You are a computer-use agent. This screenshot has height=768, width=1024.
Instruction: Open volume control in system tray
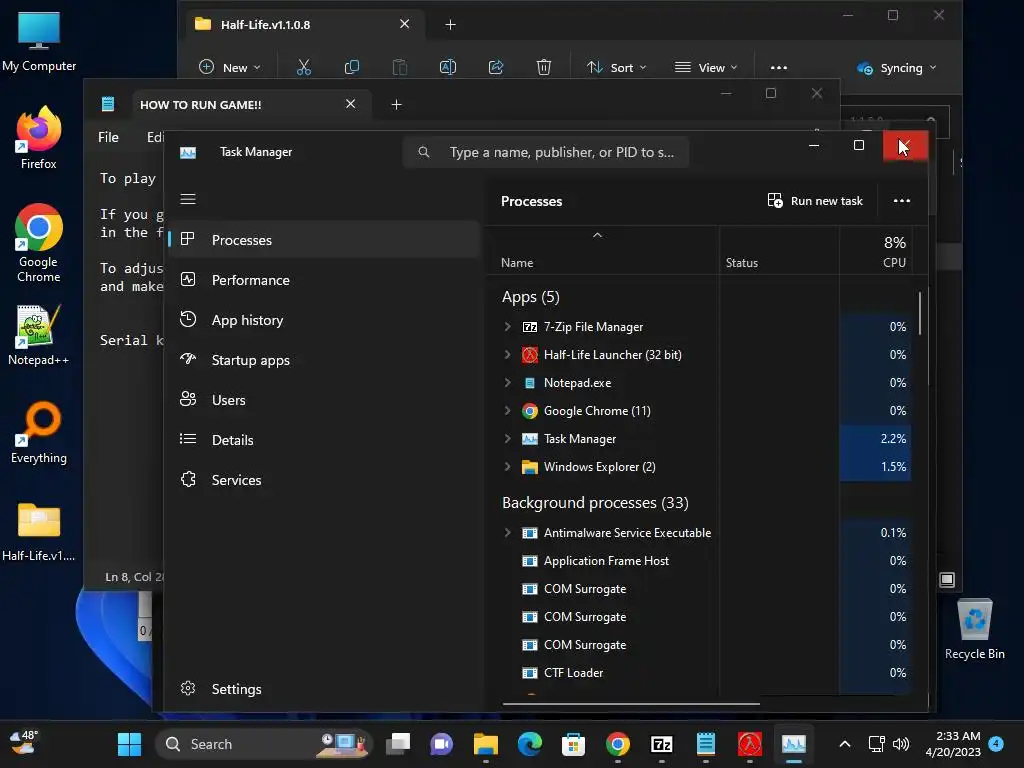[901, 744]
